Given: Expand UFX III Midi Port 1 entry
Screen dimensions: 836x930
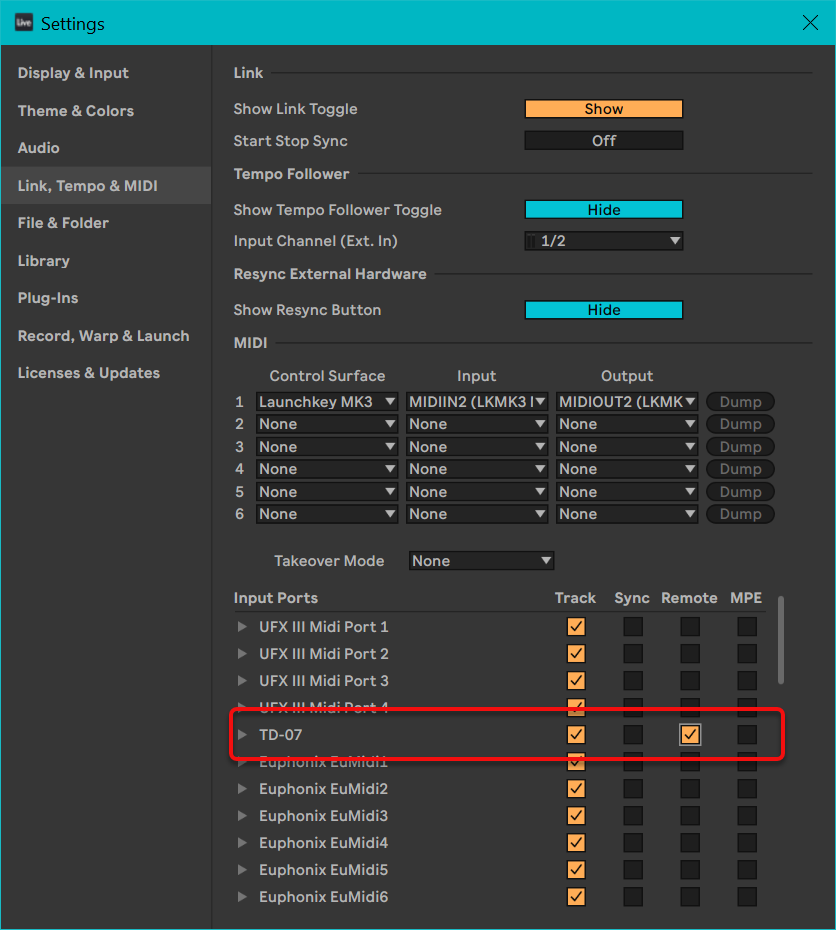Looking at the screenshot, I should [242, 627].
